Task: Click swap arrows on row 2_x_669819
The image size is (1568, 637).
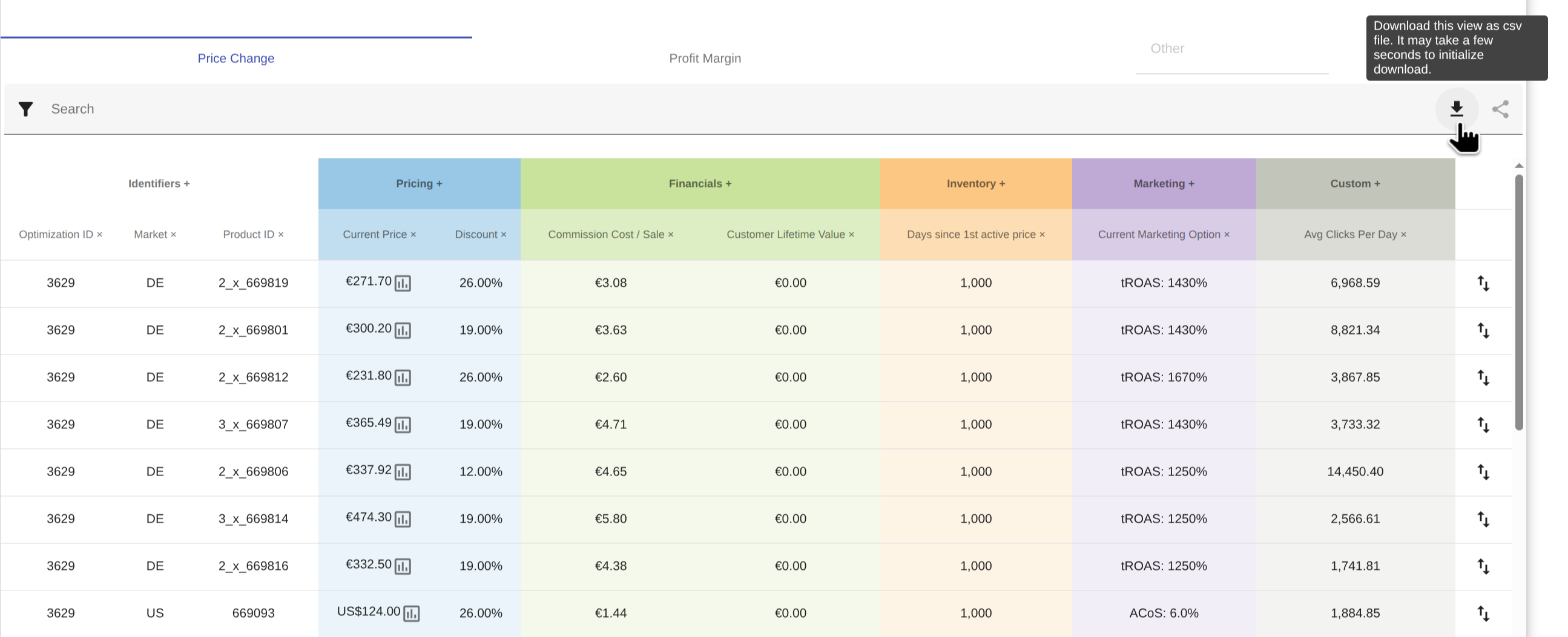Action: click(x=1483, y=283)
